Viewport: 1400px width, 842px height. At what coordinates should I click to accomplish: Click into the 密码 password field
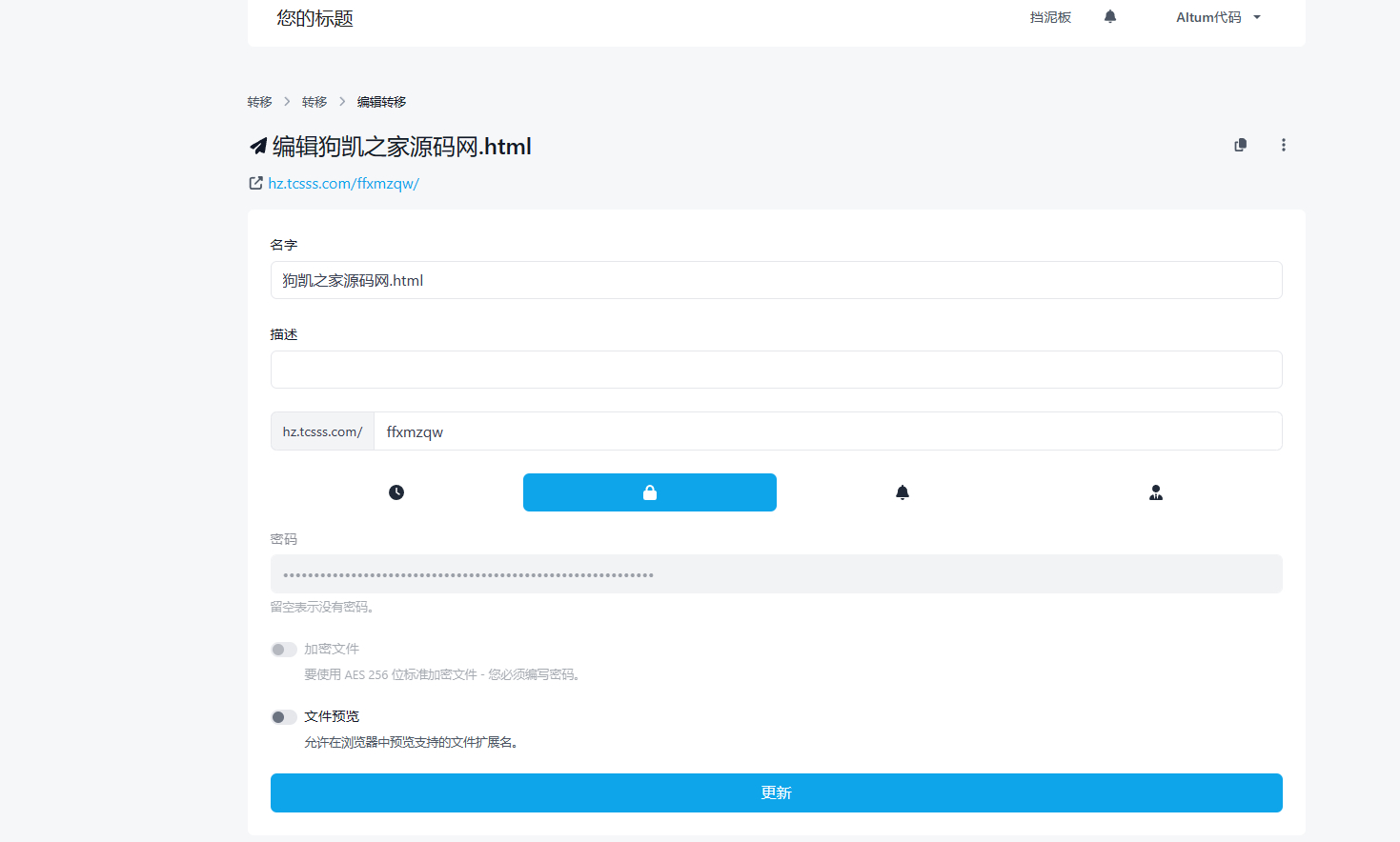point(777,574)
